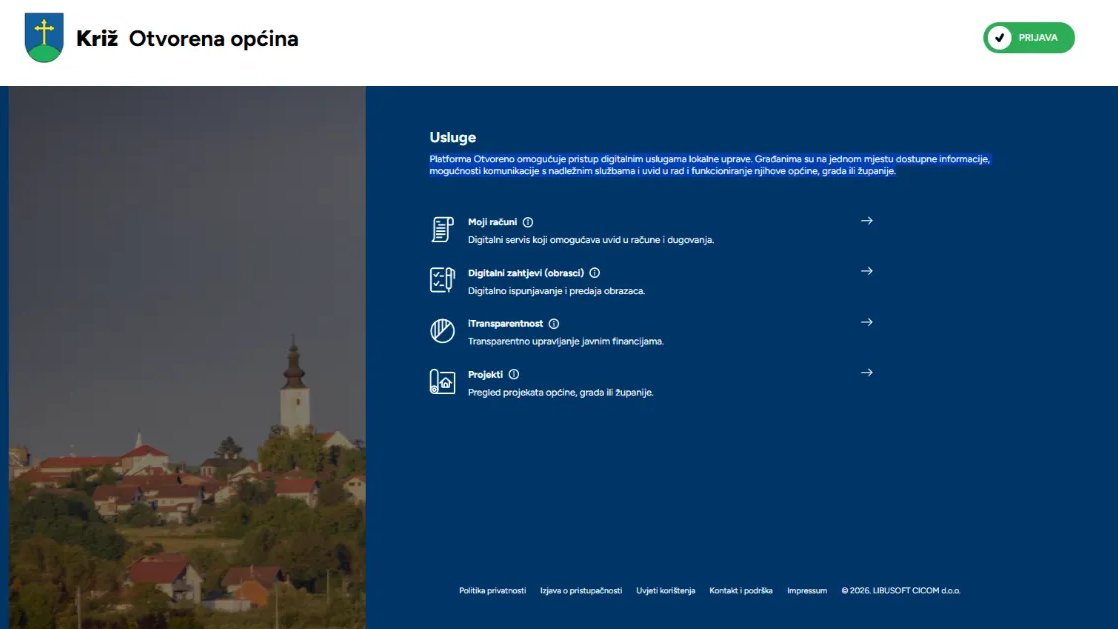
Task: Open Projekti via its right arrow
Action: point(867,373)
